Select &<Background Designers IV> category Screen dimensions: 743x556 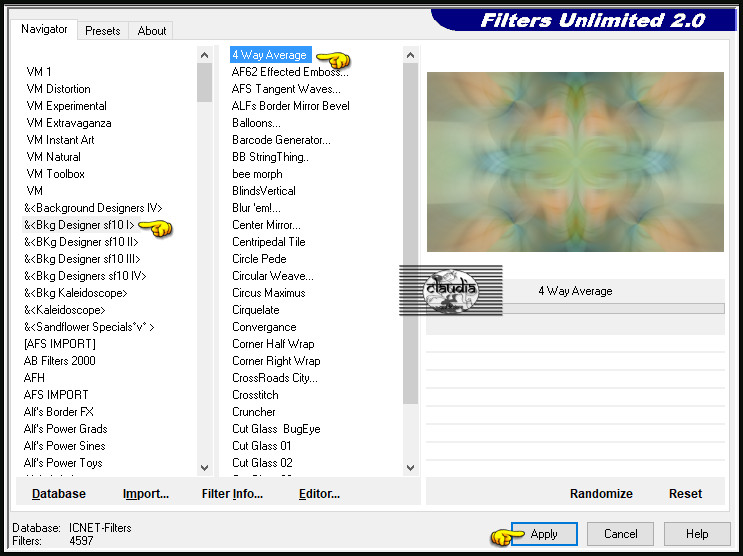pos(93,208)
